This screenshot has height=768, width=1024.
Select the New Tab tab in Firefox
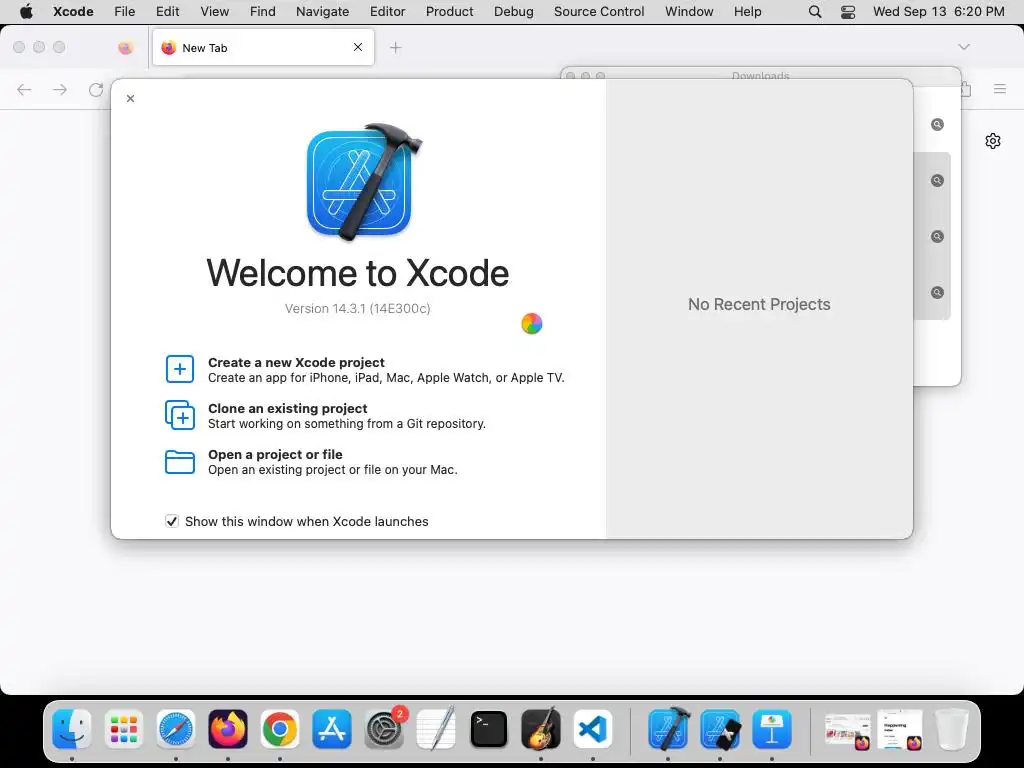click(263, 48)
